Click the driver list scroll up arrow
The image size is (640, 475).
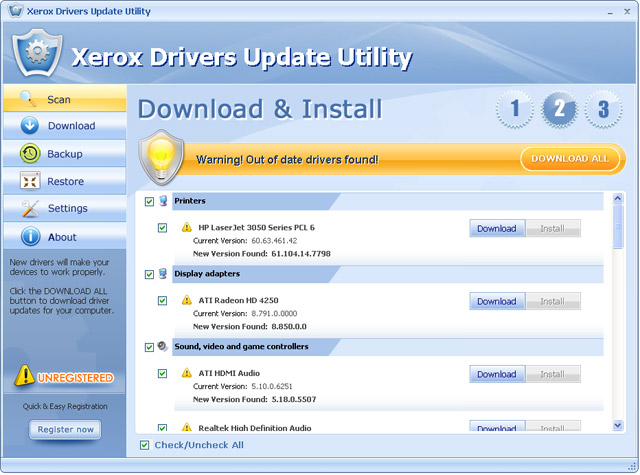pyautogui.click(x=618, y=199)
